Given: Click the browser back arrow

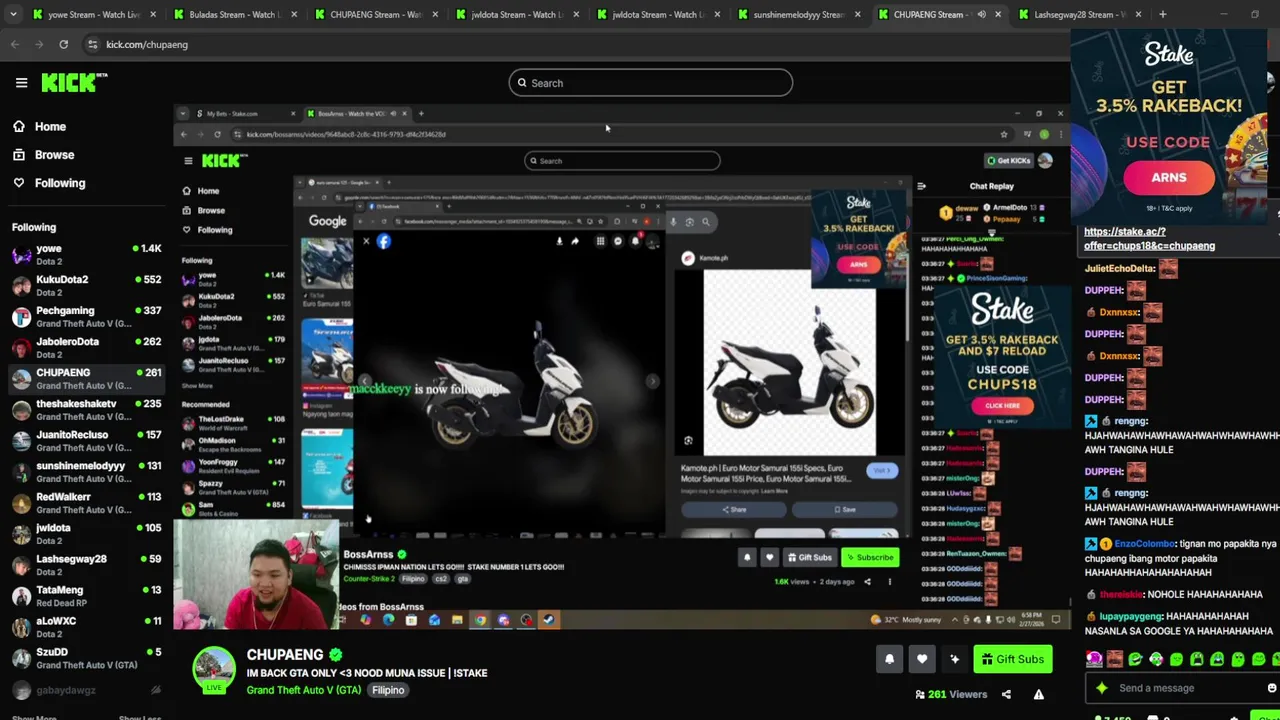Looking at the screenshot, I should tap(15, 44).
